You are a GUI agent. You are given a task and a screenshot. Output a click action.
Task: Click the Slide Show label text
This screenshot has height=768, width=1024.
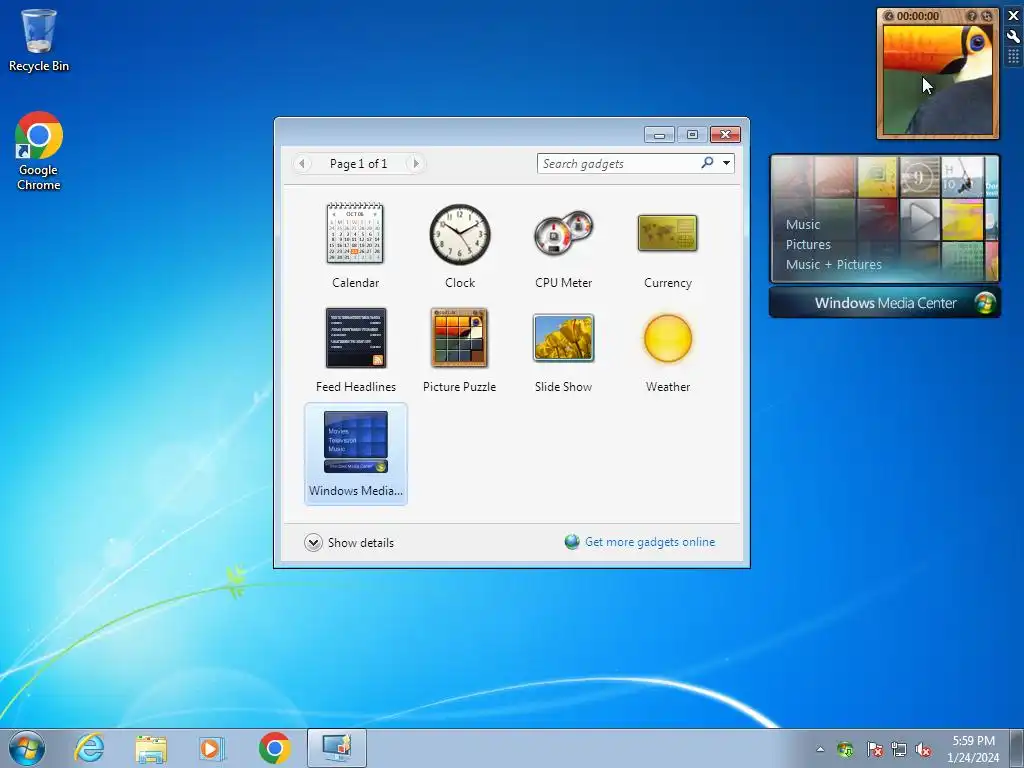click(564, 387)
